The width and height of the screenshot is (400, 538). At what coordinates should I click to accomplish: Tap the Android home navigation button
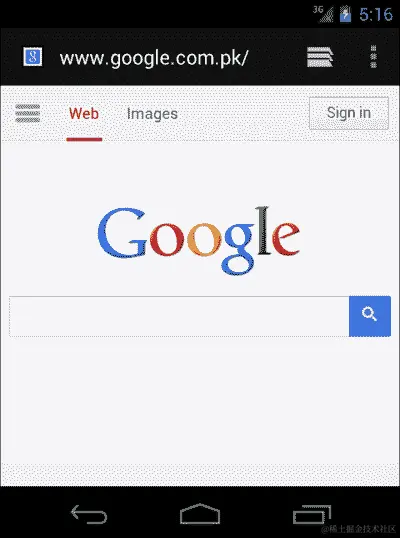200,514
